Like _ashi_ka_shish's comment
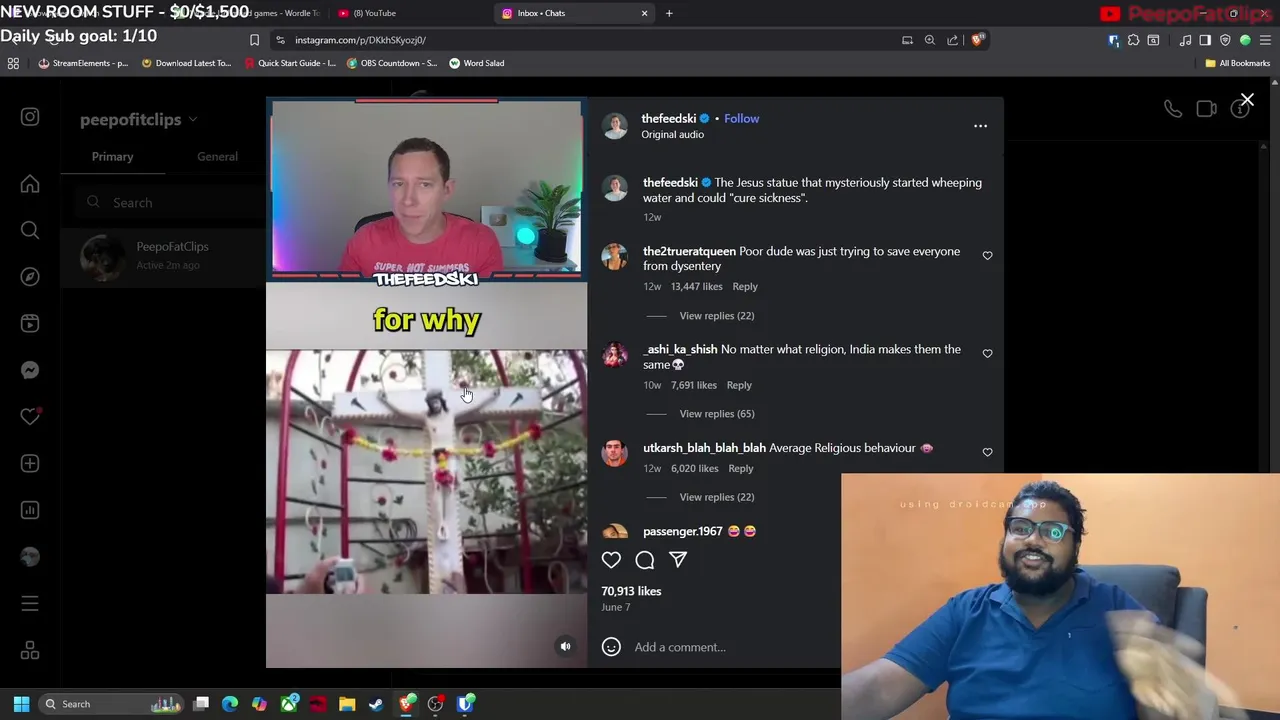 pos(987,354)
